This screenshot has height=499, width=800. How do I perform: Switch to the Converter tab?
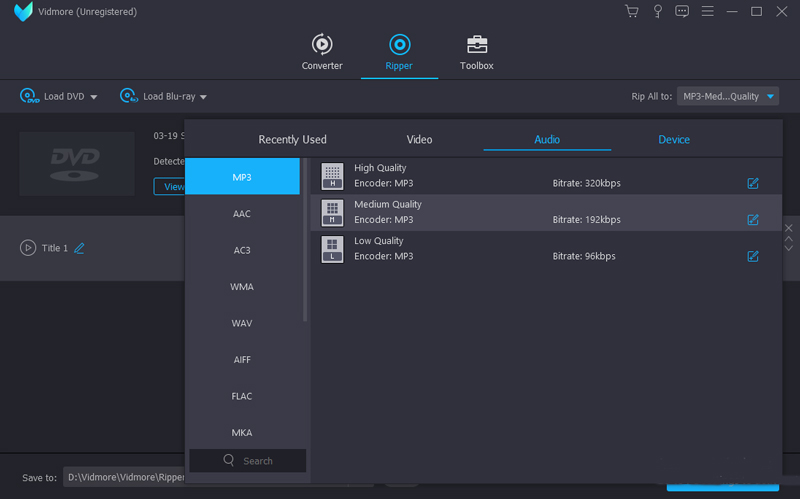[322, 52]
